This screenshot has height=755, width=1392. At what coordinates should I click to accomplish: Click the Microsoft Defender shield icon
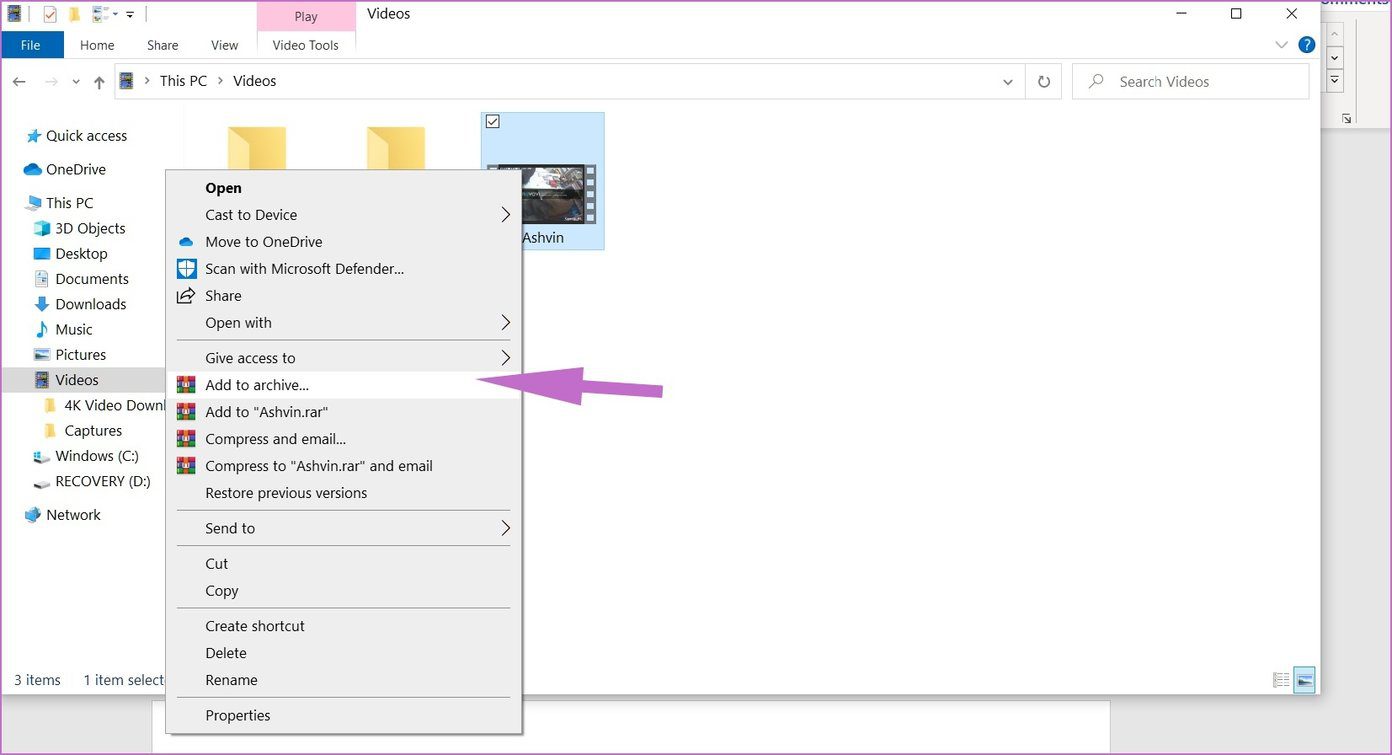point(186,269)
